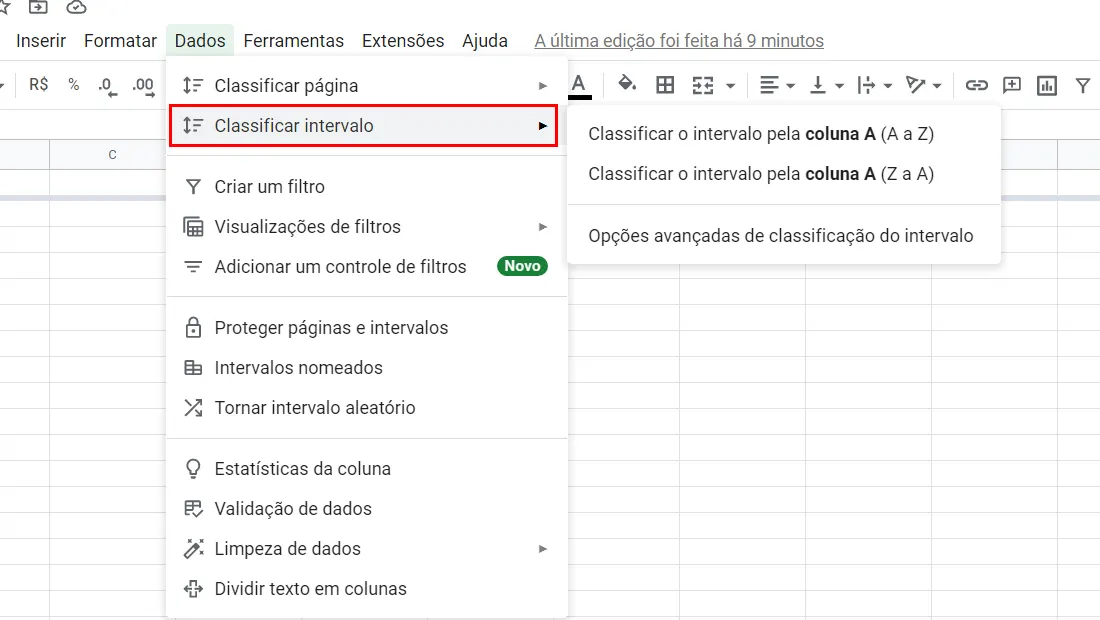Sort range by coluna A (A a Z)
1100x620 pixels.
(x=783, y=134)
